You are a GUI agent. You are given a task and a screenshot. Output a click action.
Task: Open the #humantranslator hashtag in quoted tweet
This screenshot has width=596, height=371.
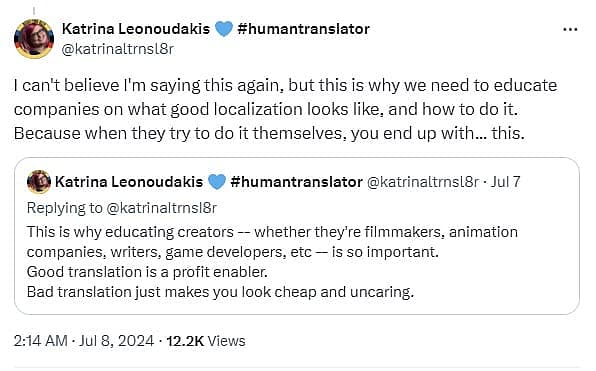pyautogui.click(x=296, y=182)
